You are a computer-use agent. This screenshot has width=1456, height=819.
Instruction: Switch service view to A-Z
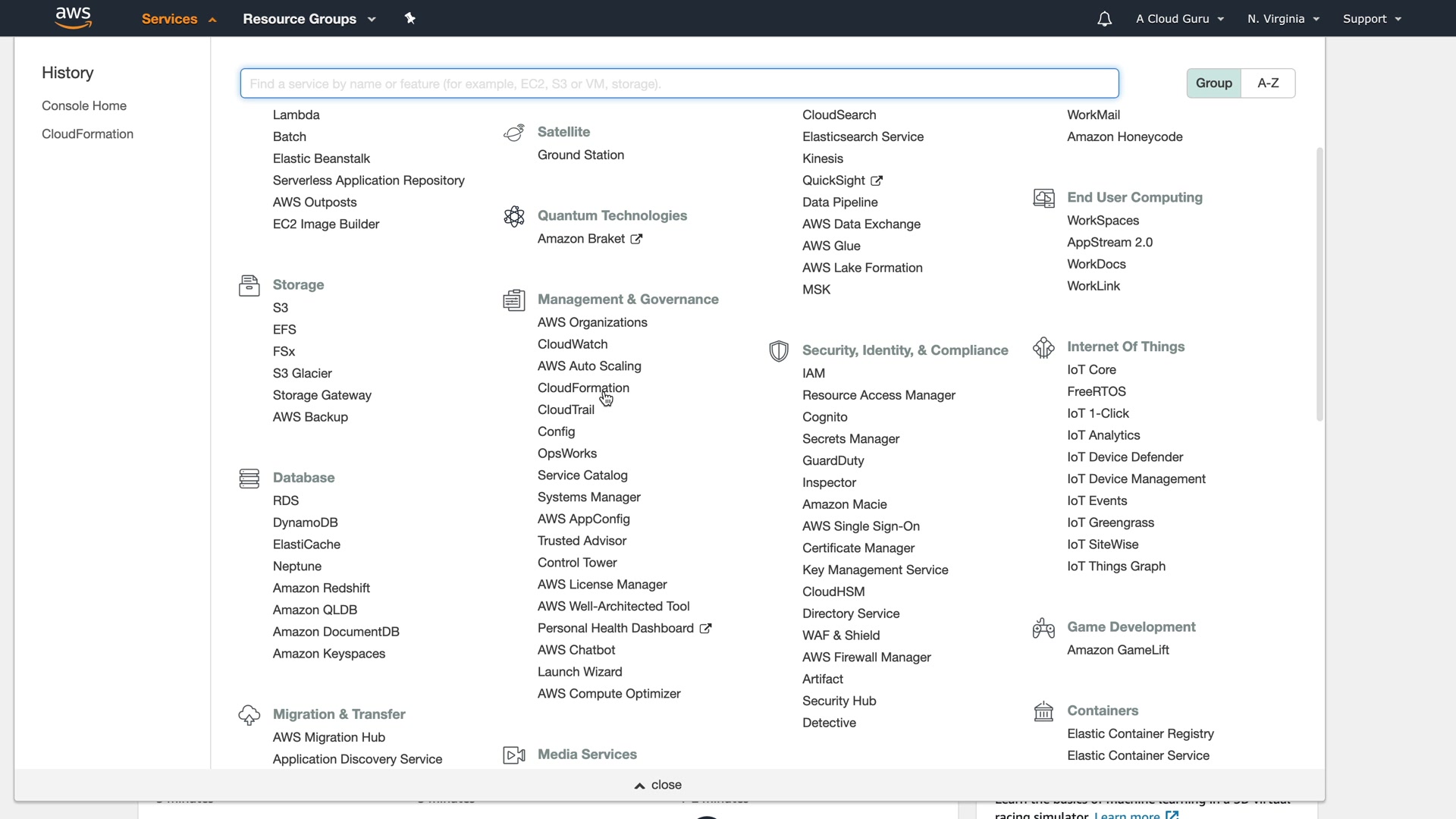click(x=1268, y=83)
